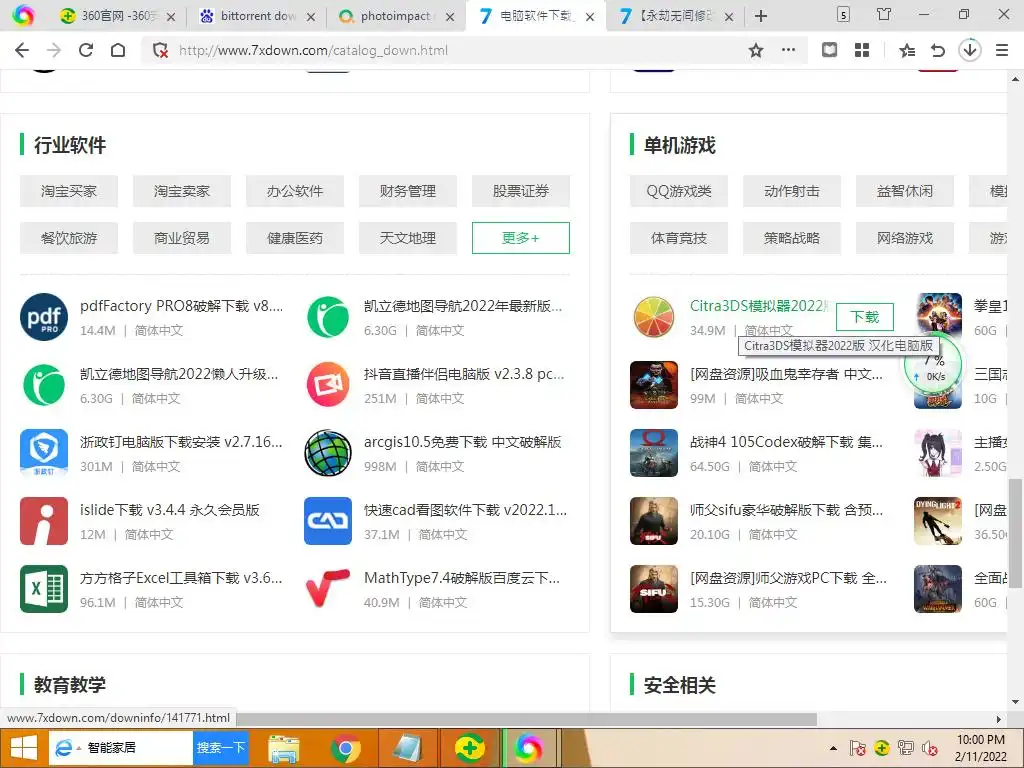
Task: Open the three-dot address bar menu
Action: point(788,50)
